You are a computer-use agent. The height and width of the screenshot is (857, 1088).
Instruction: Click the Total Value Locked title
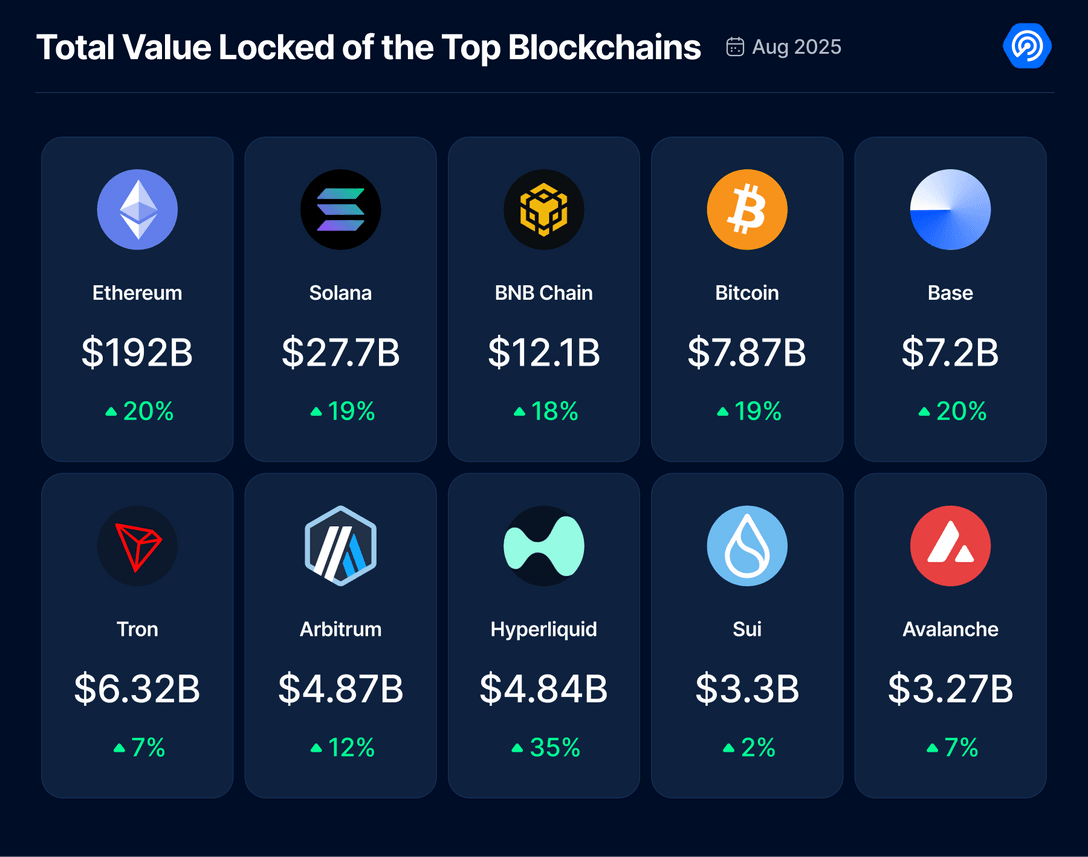pyautogui.click(x=368, y=47)
